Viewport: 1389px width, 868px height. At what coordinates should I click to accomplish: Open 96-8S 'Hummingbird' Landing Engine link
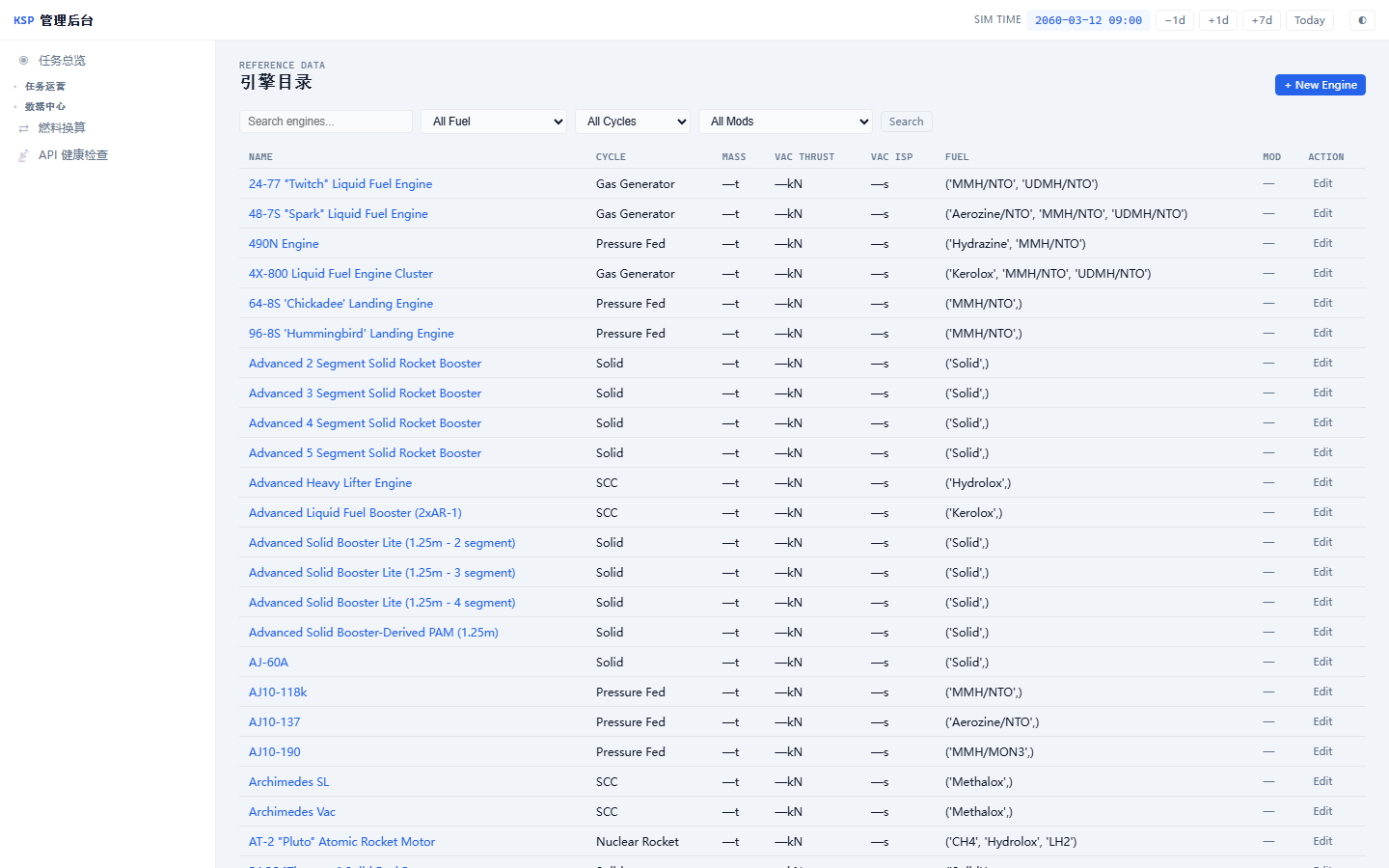click(351, 334)
